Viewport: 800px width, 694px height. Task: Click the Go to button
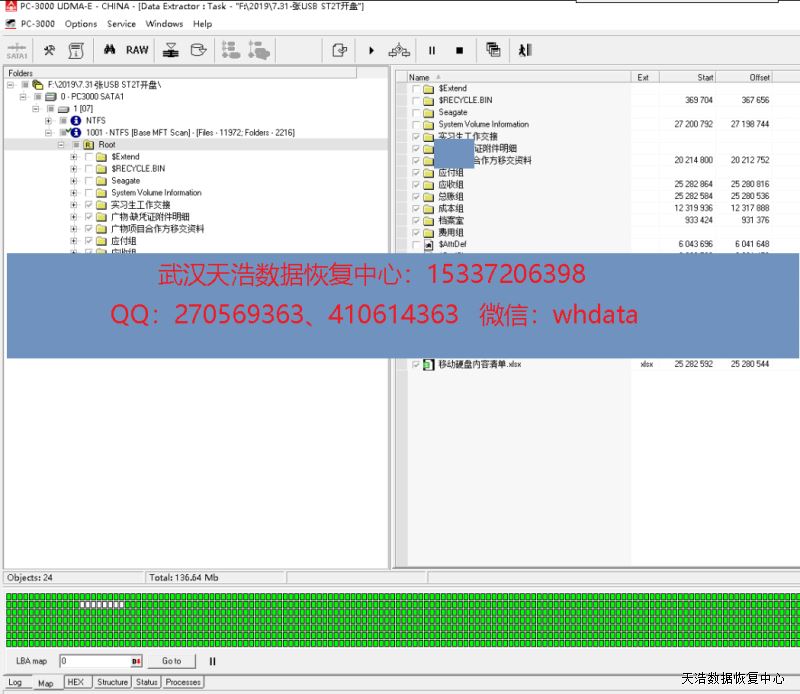(172, 661)
